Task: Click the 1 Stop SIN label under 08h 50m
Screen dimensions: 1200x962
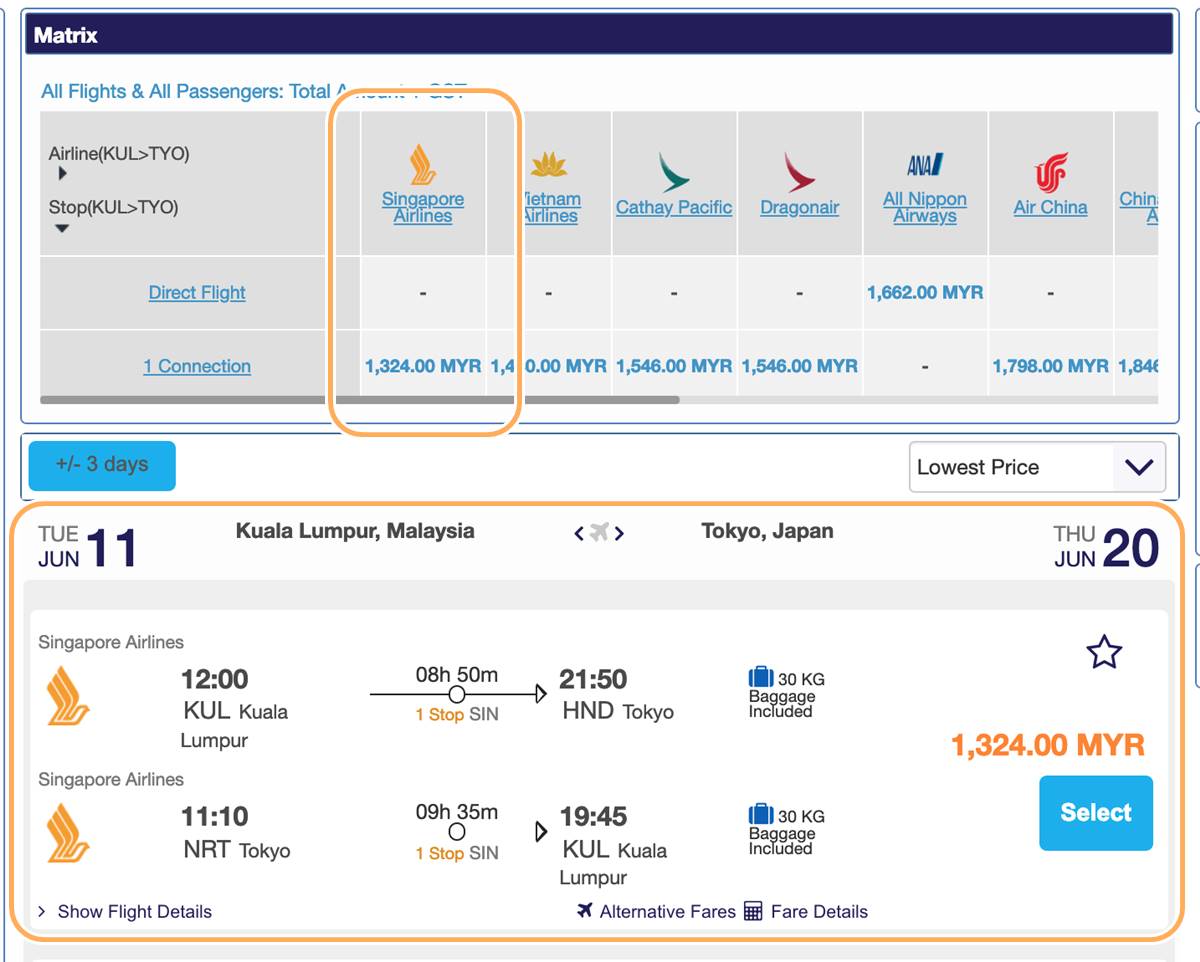Action: (x=457, y=714)
